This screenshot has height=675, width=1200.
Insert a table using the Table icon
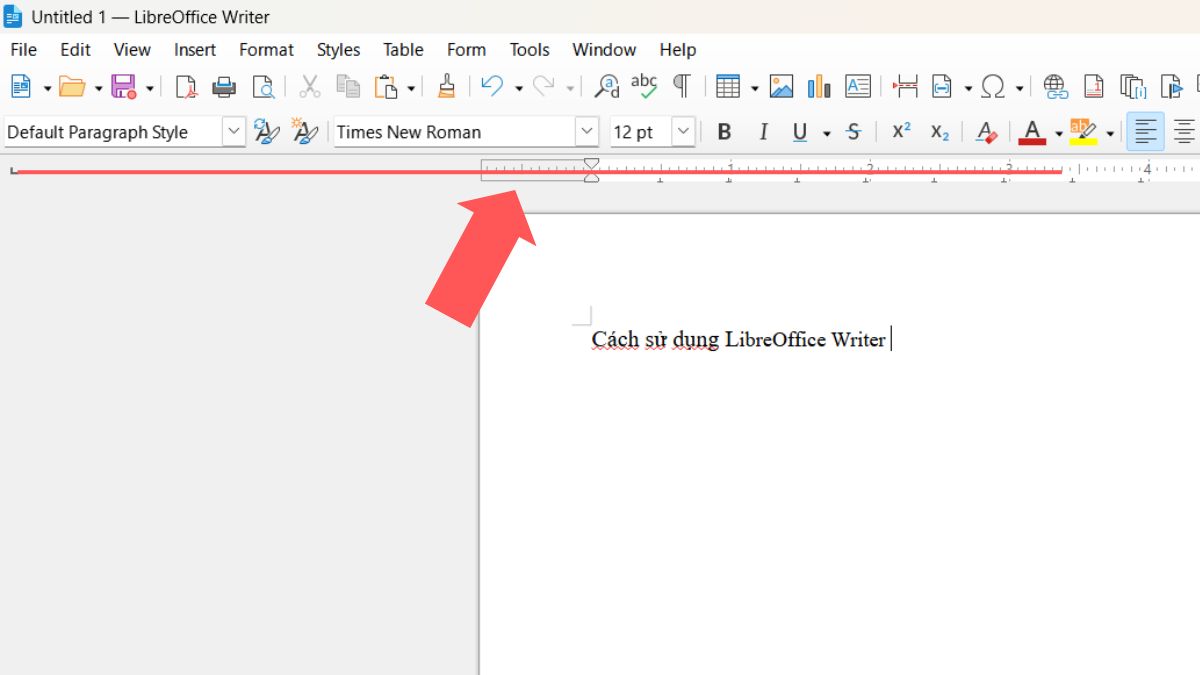click(x=728, y=87)
